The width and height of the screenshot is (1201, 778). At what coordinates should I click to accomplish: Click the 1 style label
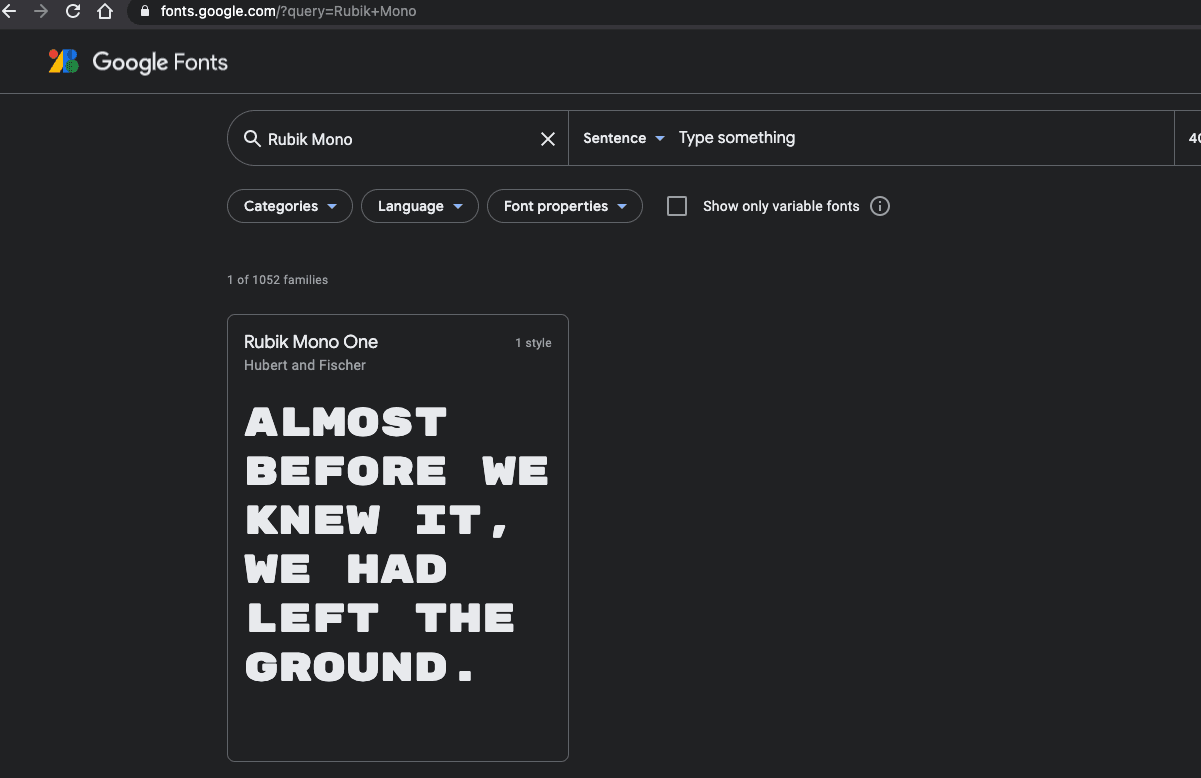point(533,343)
